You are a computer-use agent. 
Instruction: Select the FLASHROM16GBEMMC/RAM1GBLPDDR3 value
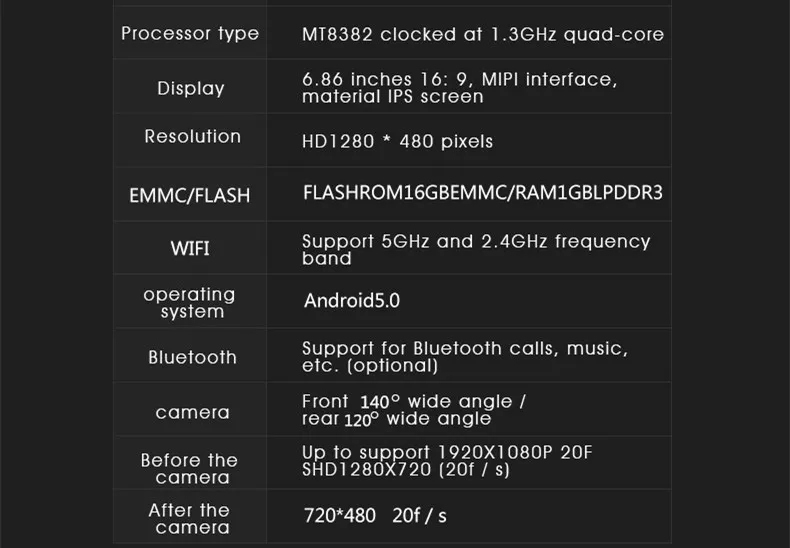(483, 193)
